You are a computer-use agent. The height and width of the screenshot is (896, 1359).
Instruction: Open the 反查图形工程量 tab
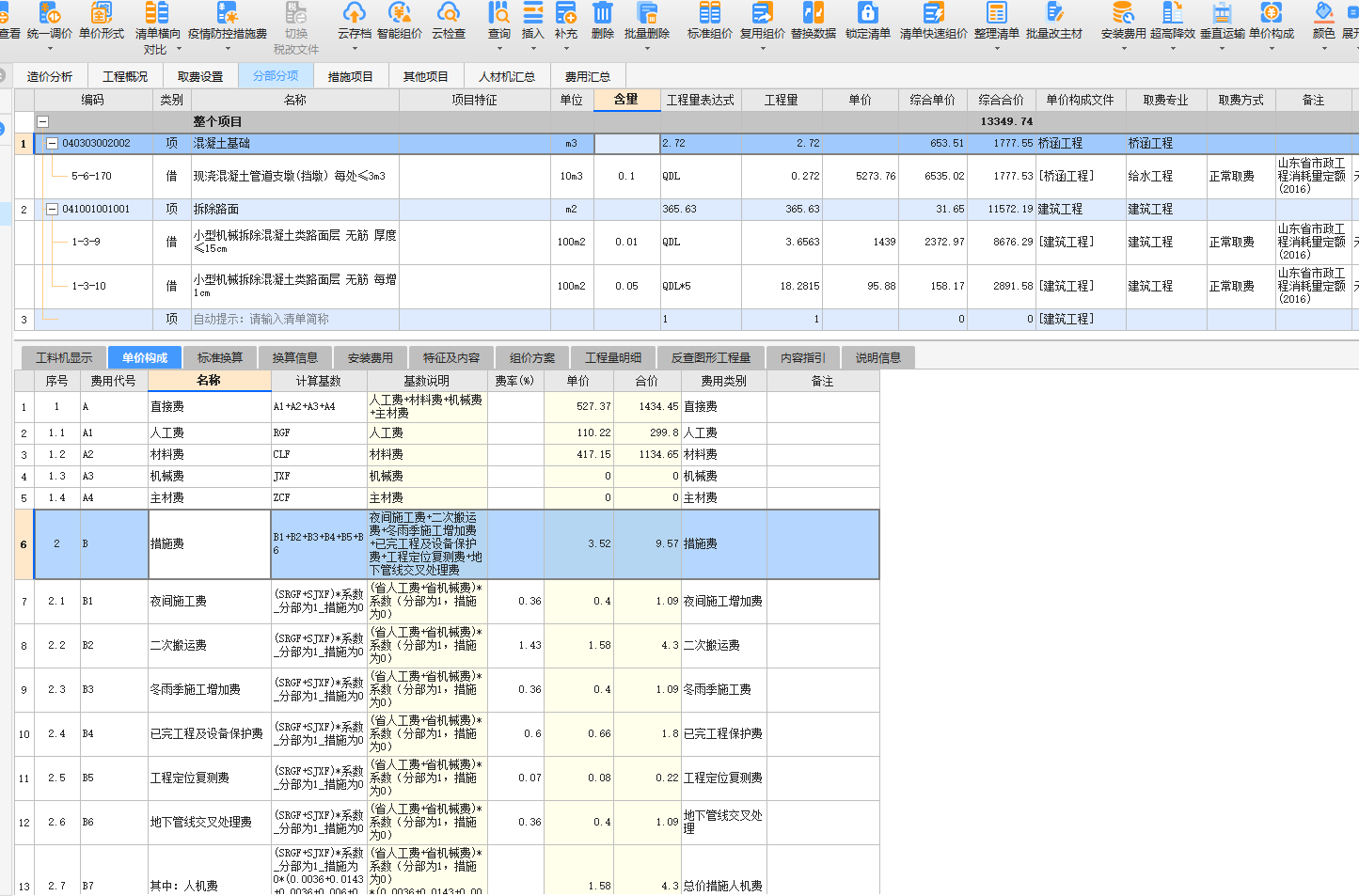point(711,358)
